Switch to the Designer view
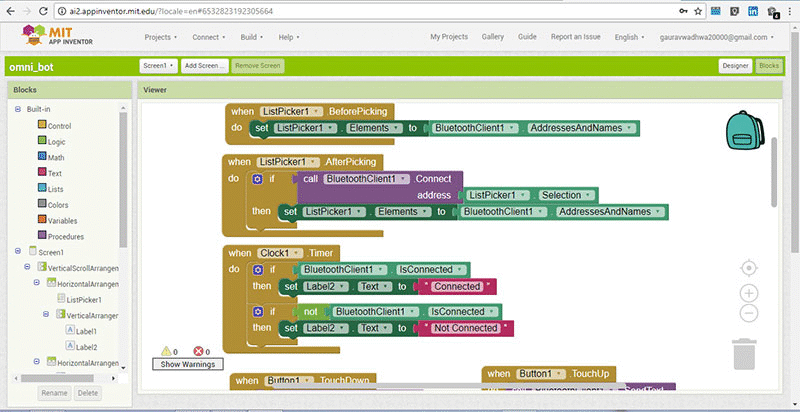800x412 pixels. coord(735,66)
